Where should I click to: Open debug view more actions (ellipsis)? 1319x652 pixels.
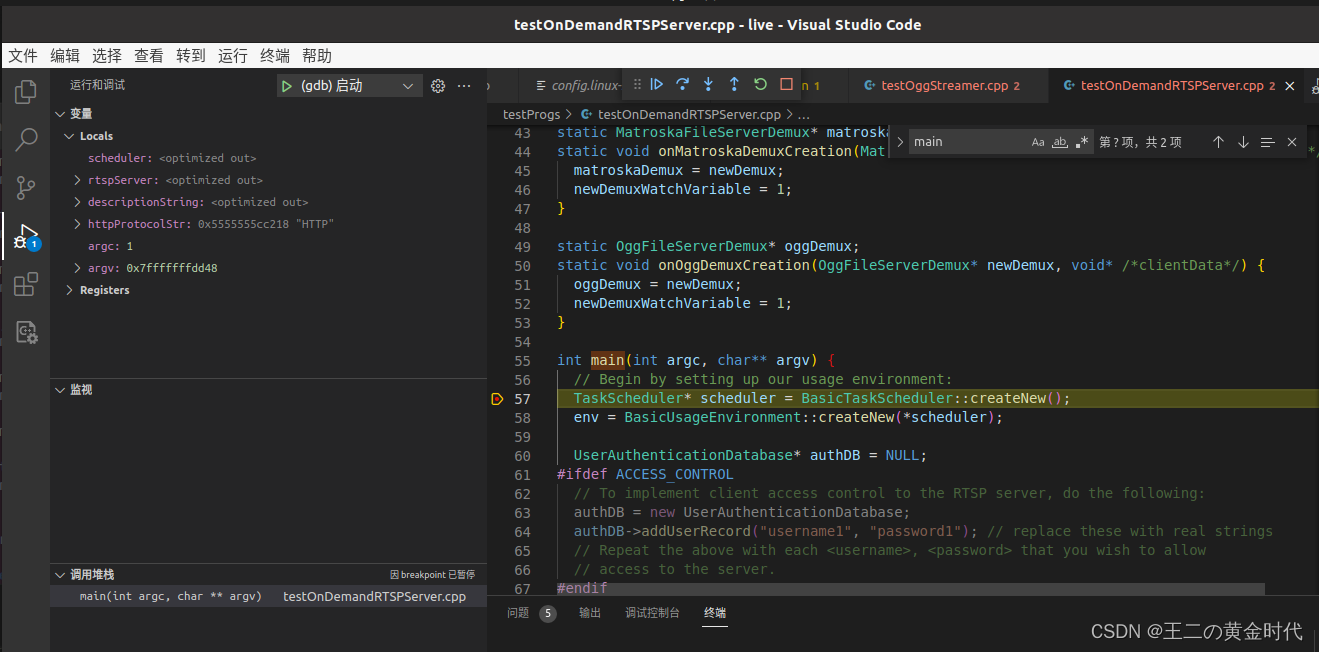click(464, 86)
